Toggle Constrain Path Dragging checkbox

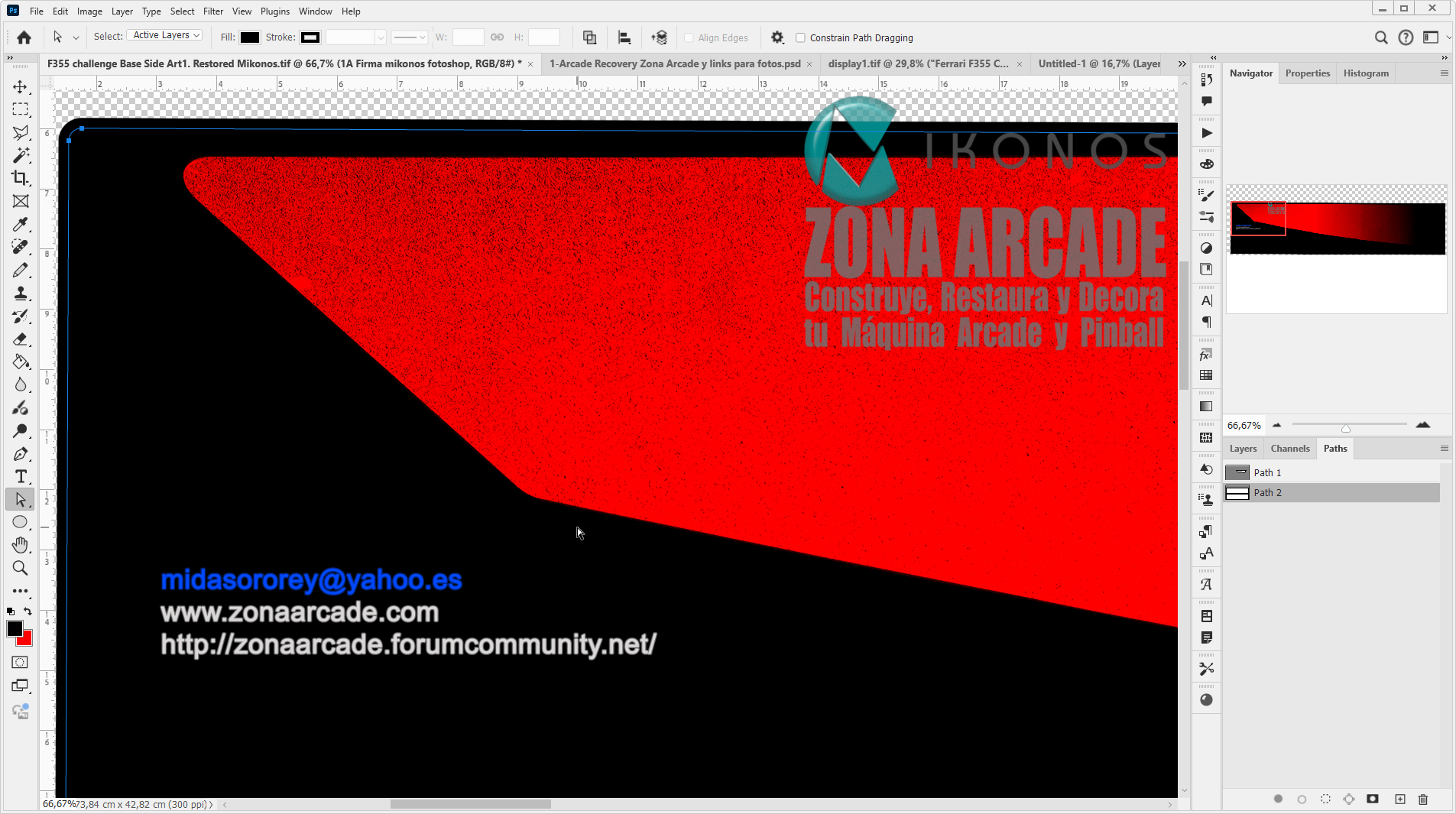pyautogui.click(x=800, y=37)
